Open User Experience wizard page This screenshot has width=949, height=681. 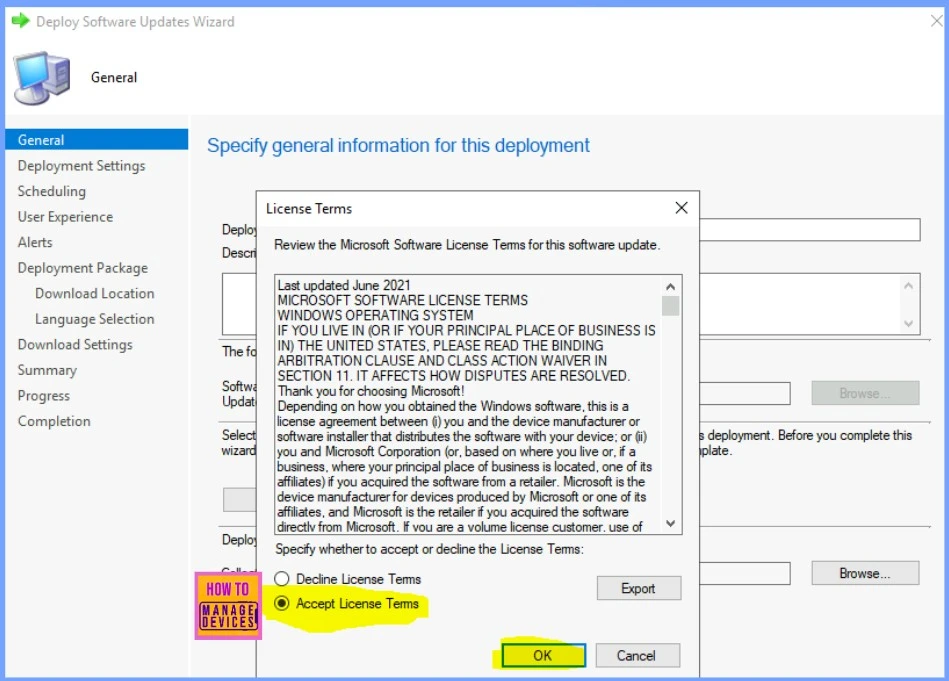coord(65,217)
